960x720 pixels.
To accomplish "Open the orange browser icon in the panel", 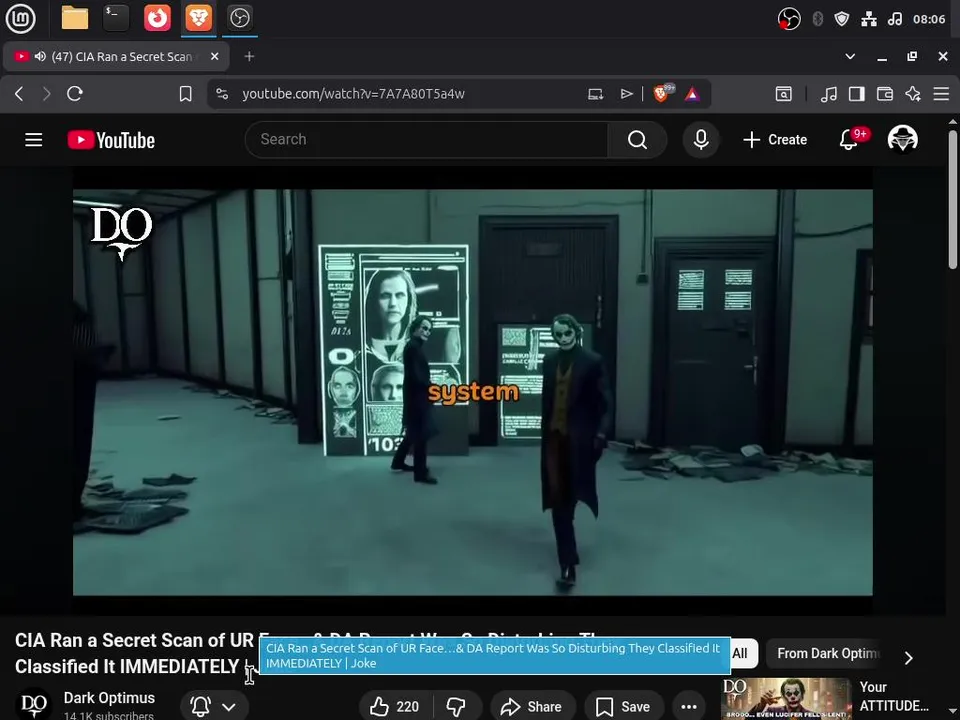I will pyautogui.click(x=157, y=18).
